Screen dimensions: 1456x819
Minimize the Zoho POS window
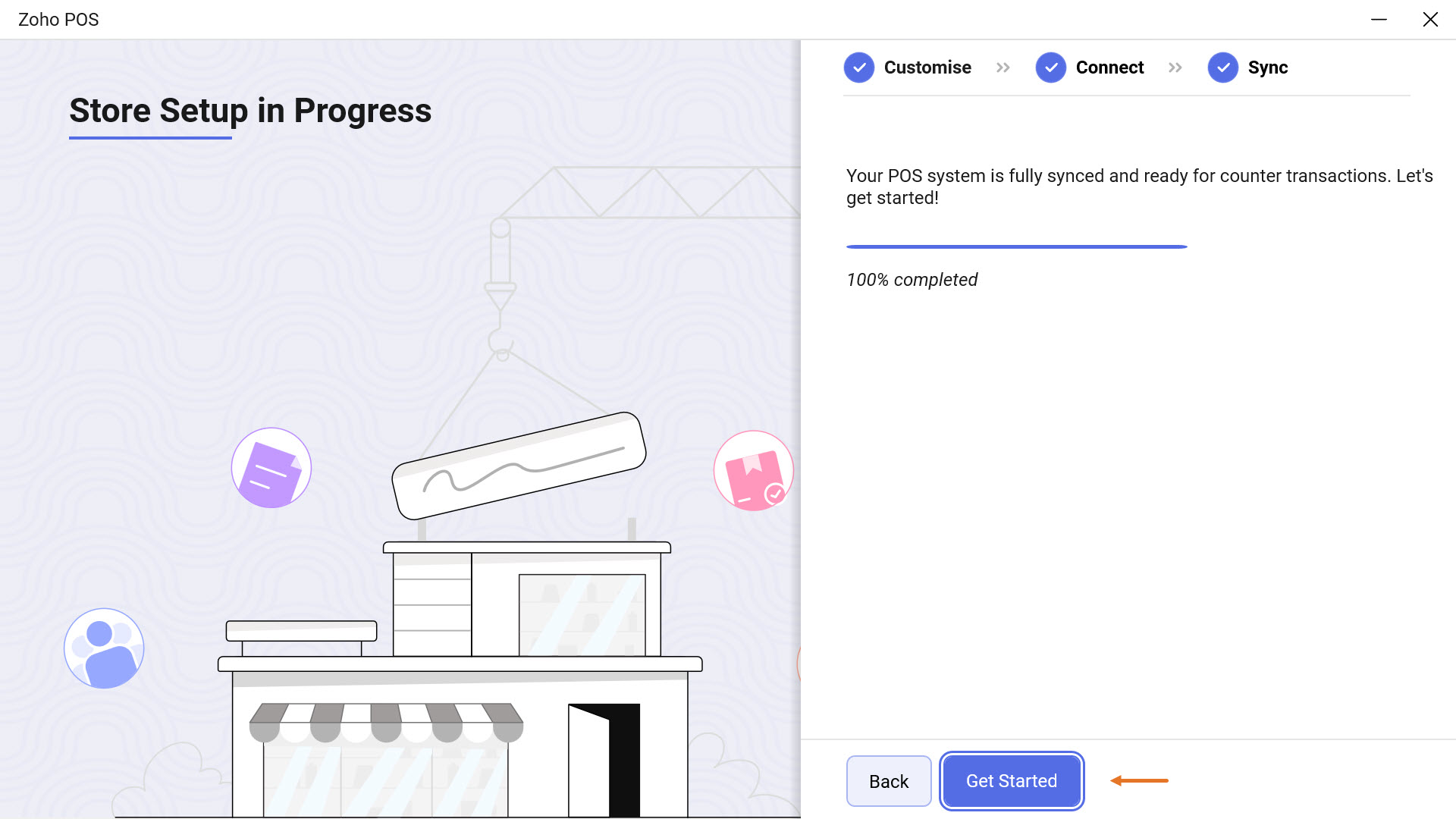click(x=1379, y=20)
